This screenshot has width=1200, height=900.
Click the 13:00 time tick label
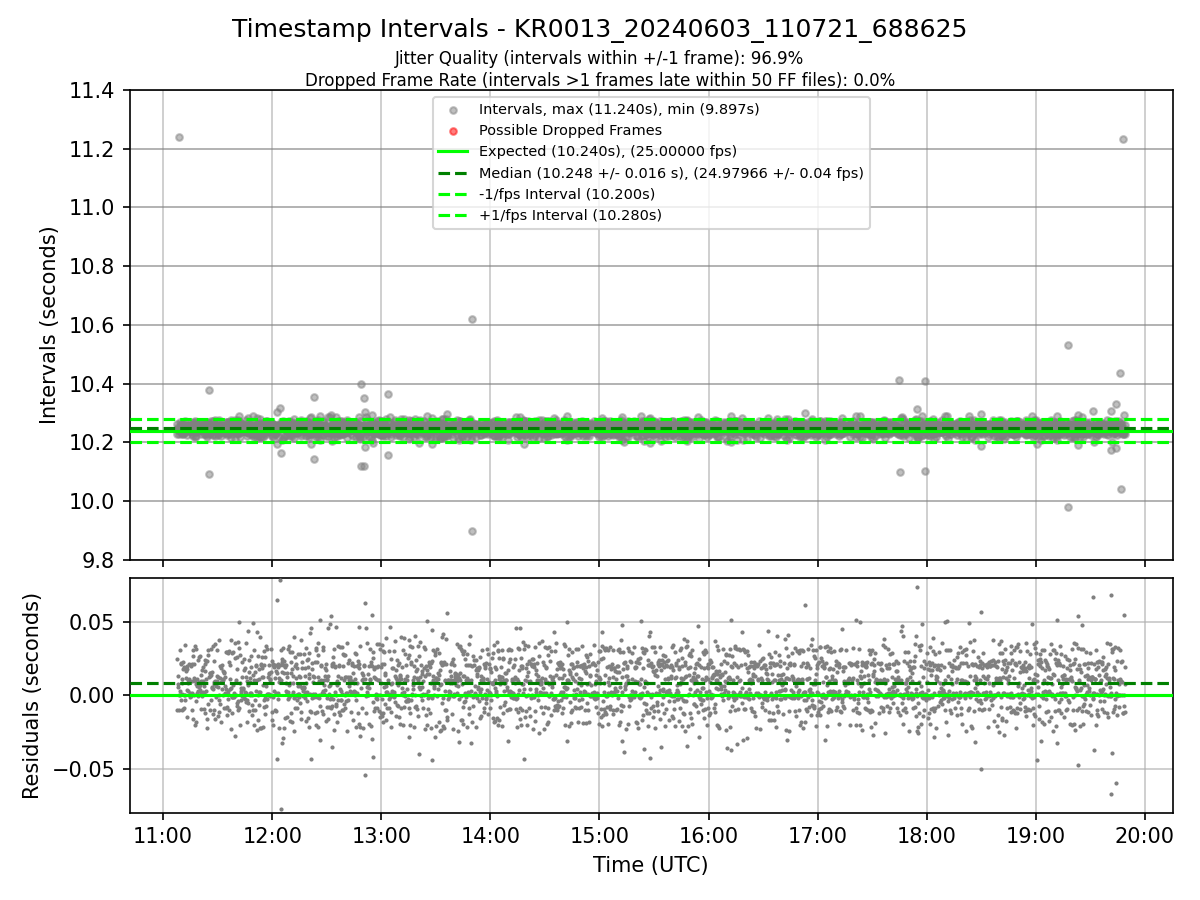point(381,835)
